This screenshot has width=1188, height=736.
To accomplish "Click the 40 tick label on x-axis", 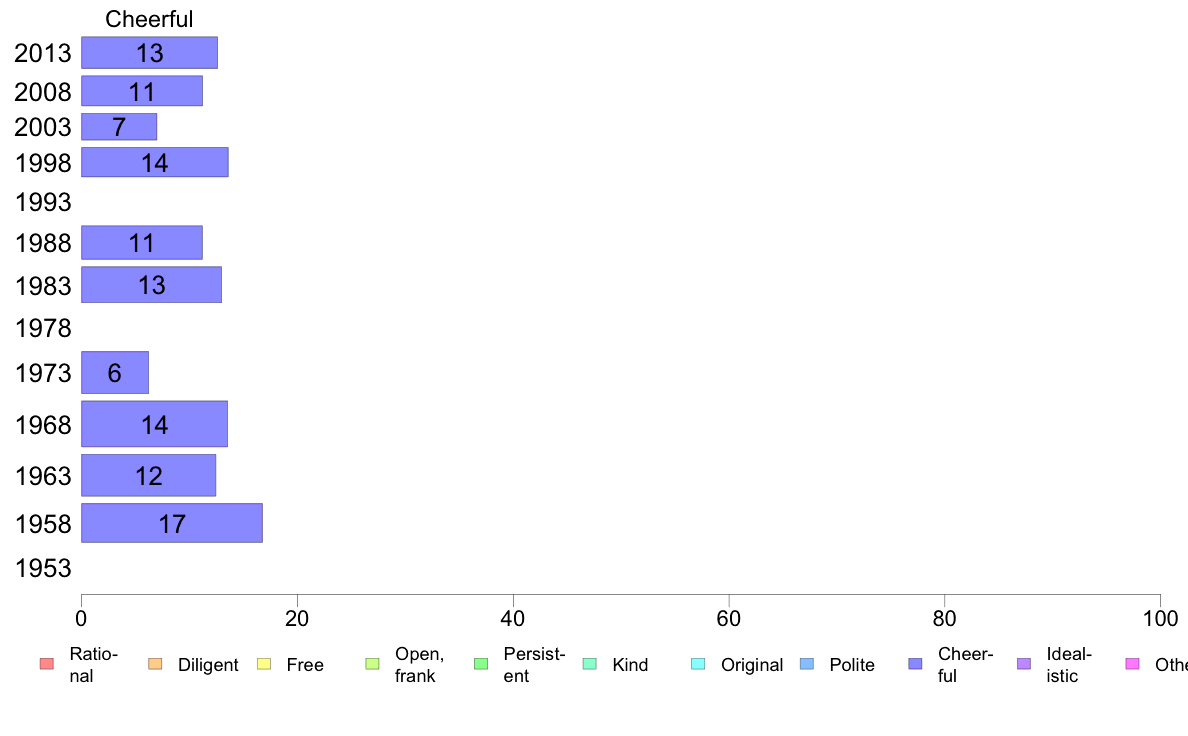I will (512, 619).
